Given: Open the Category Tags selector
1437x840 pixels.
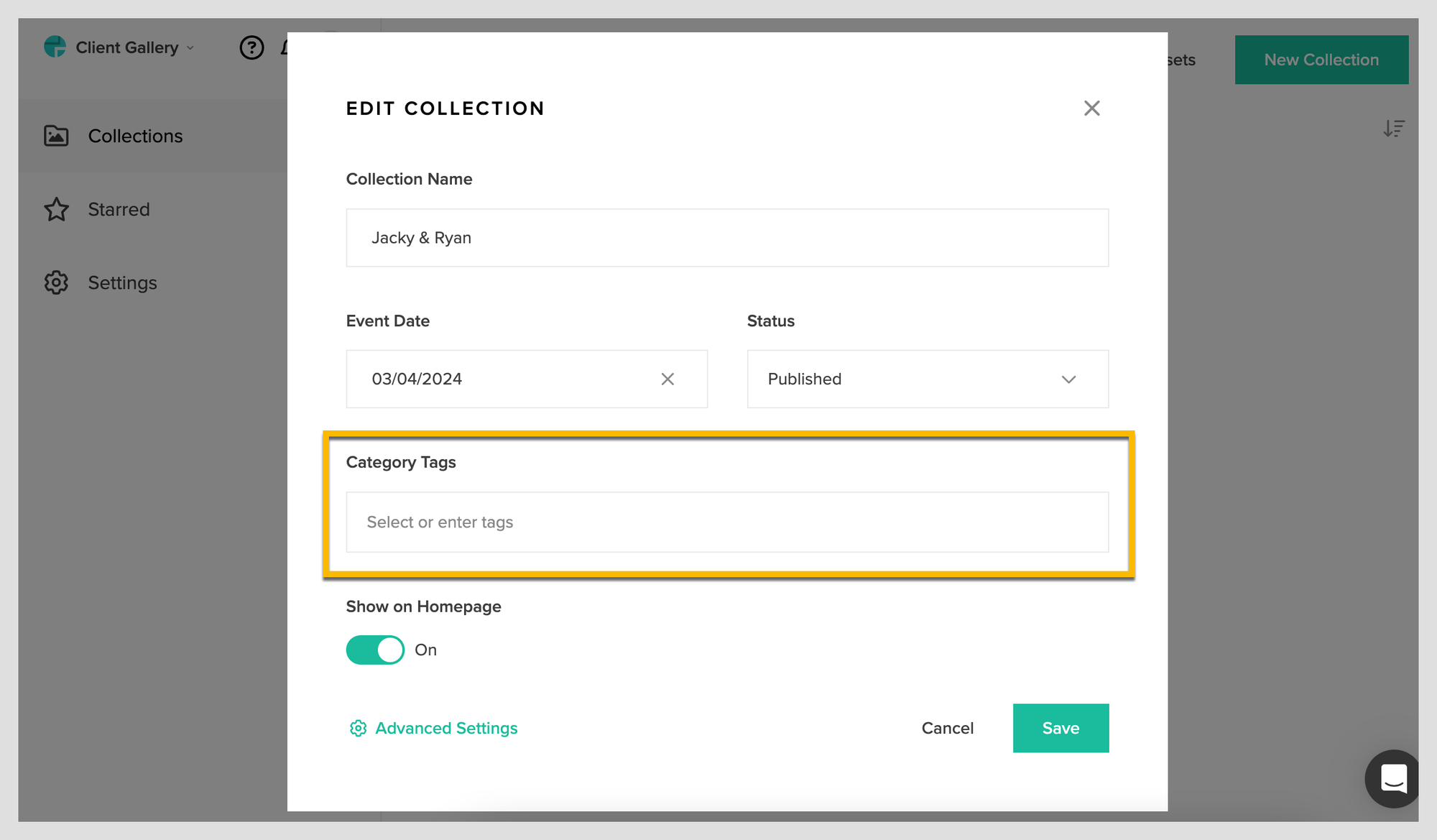Looking at the screenshot, I should [x=726, y=522].
